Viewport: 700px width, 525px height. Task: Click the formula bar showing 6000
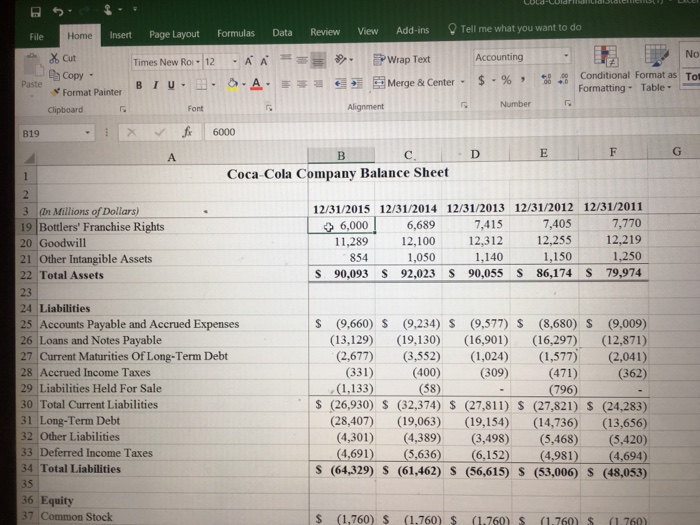tap(451, 131)
